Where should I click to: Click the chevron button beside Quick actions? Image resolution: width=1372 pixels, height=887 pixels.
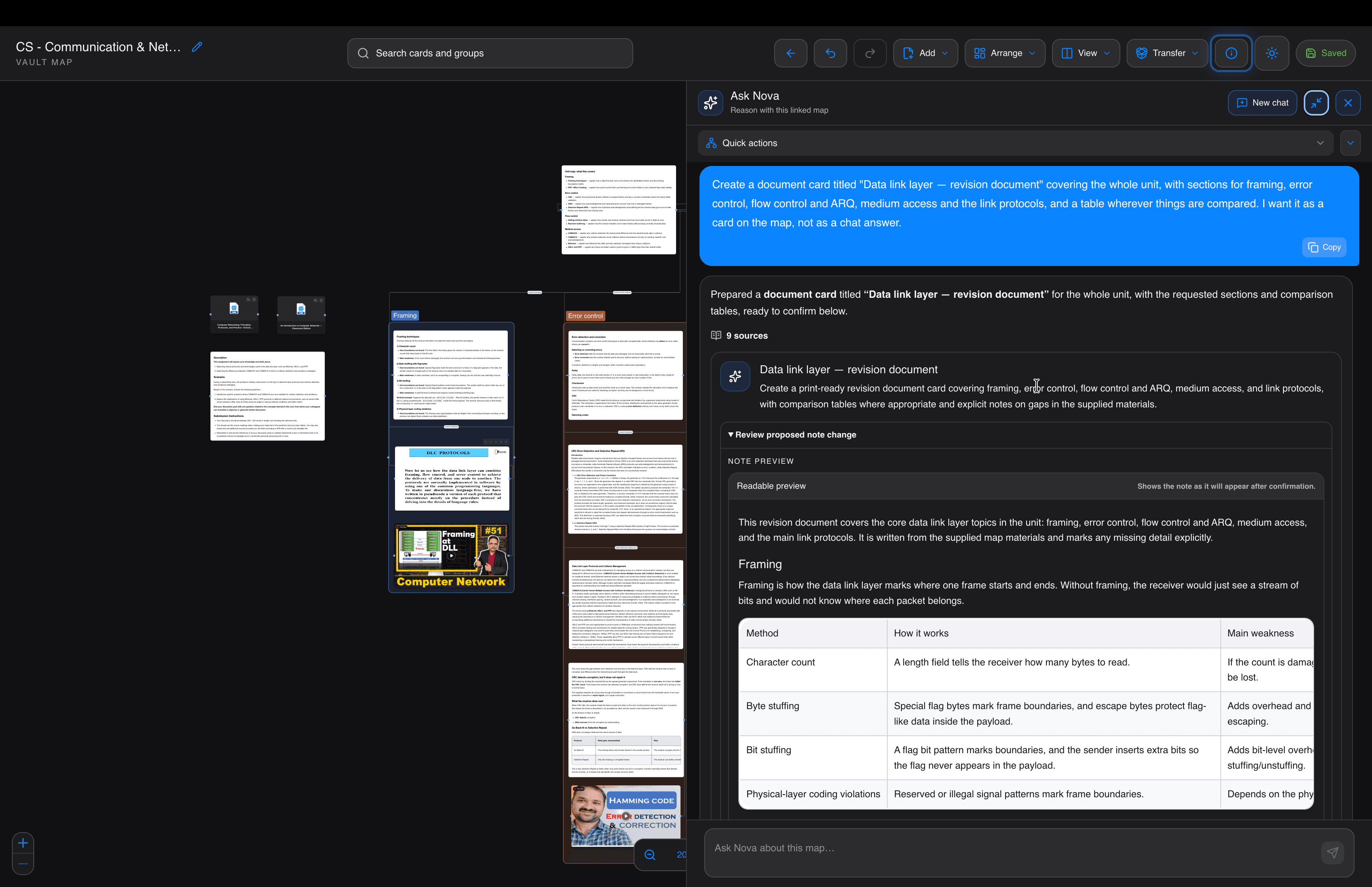[x=1350, y=143]
